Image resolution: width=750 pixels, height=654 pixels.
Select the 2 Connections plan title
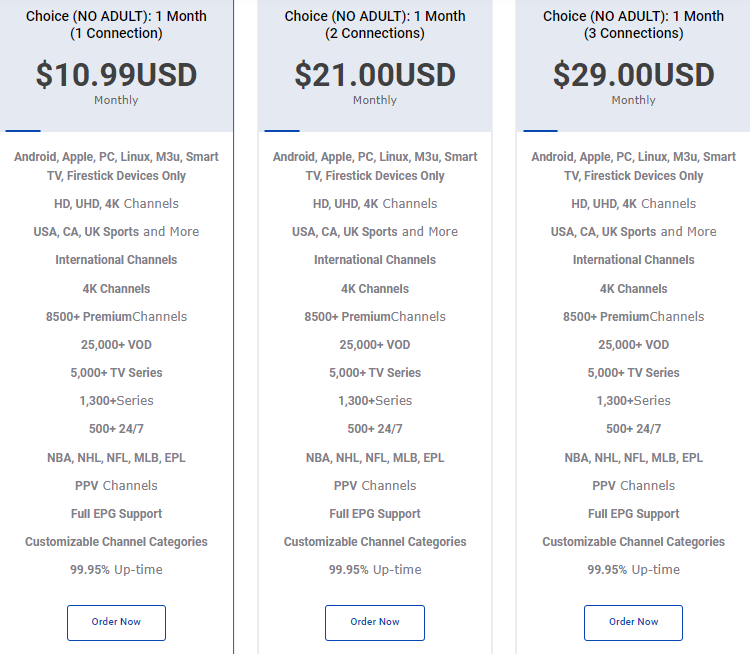click(375, 25)
